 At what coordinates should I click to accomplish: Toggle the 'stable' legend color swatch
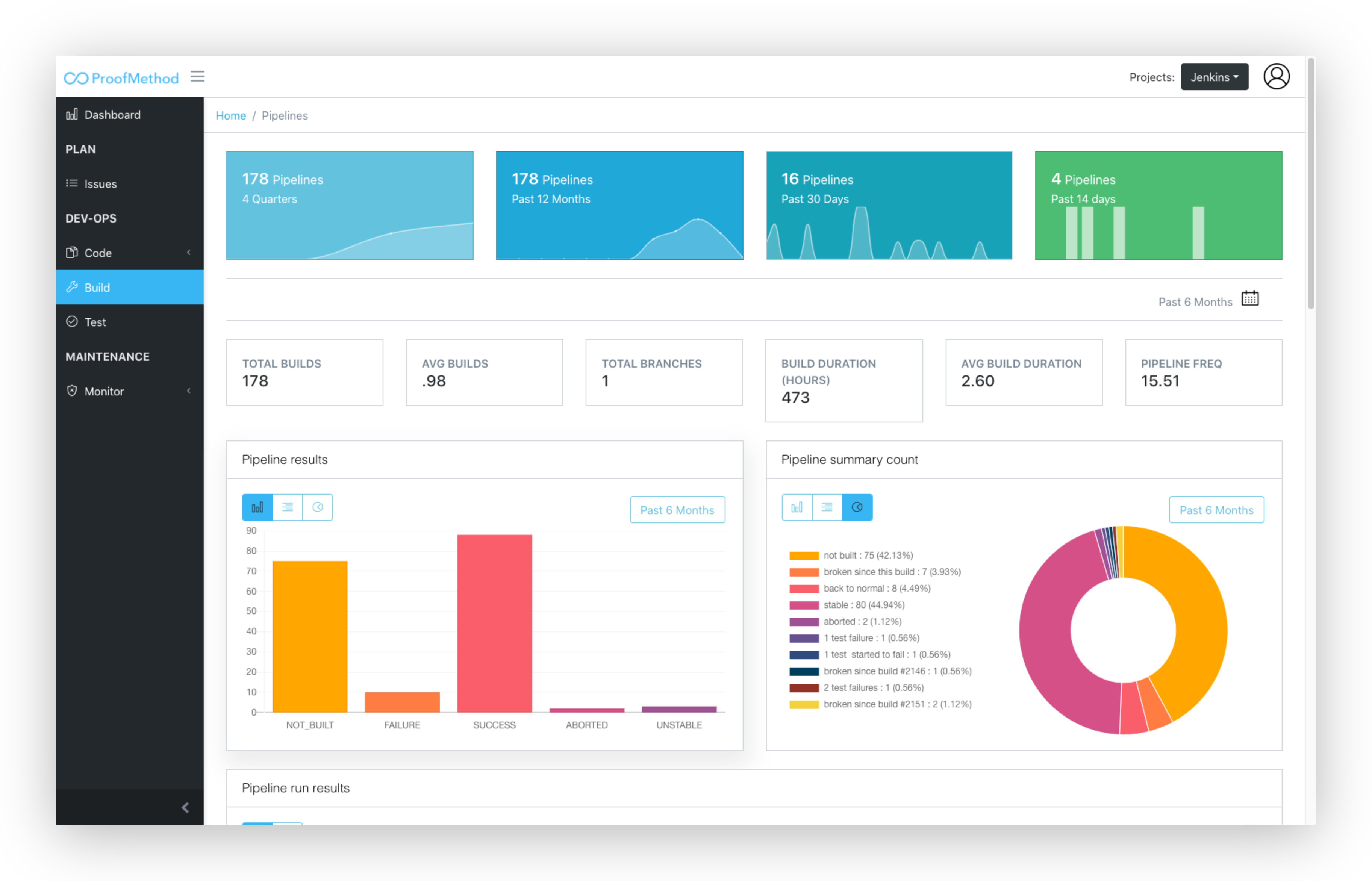(x=803, y=605)
